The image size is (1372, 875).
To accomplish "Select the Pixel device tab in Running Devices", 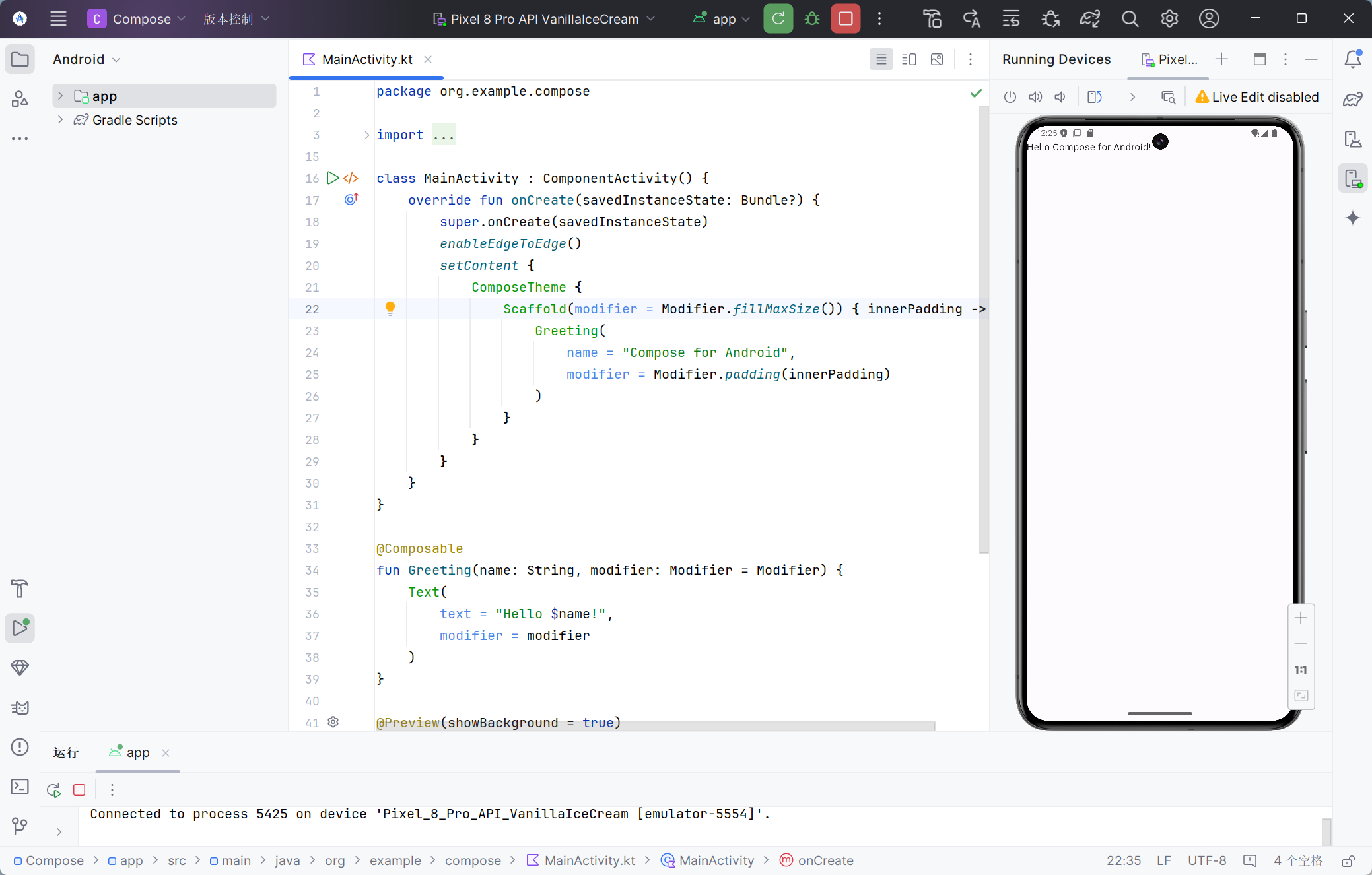I will pos(1169,59).
